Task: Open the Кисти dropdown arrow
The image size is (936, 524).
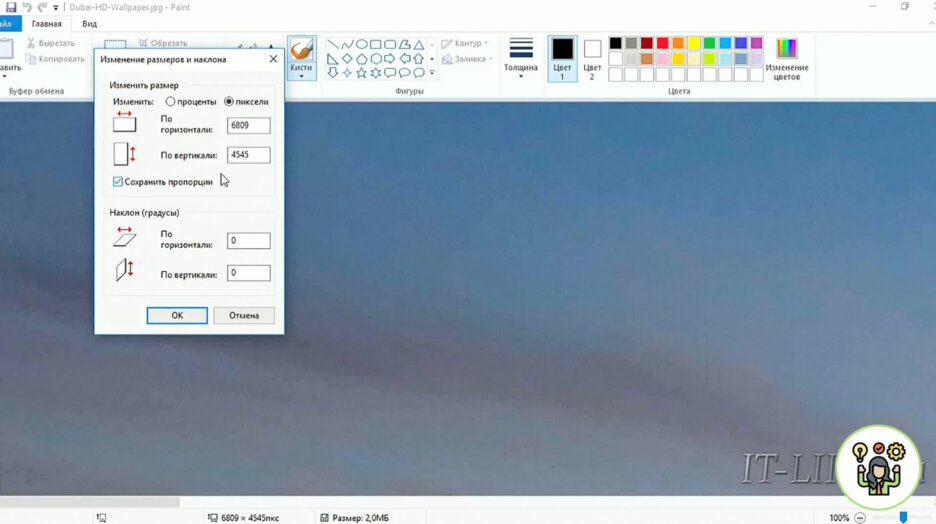Action: 301,76
